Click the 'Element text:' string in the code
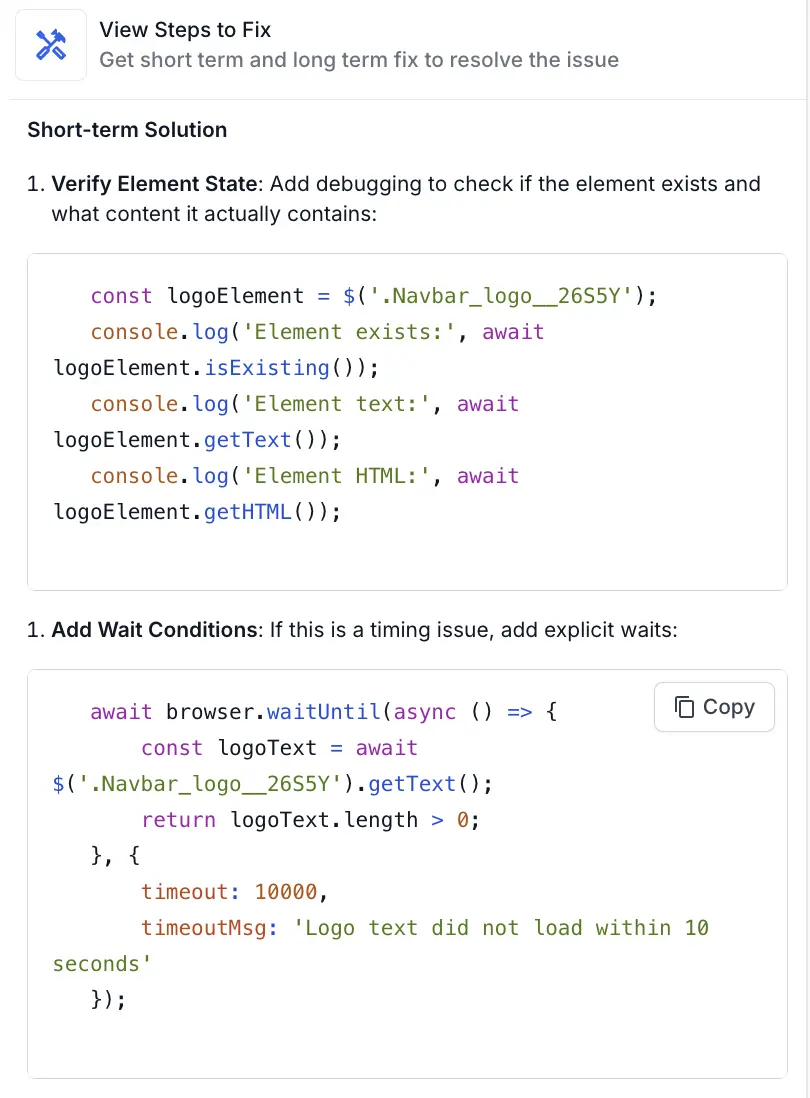Screen dimensions: 810x1098 click(338, 404)
